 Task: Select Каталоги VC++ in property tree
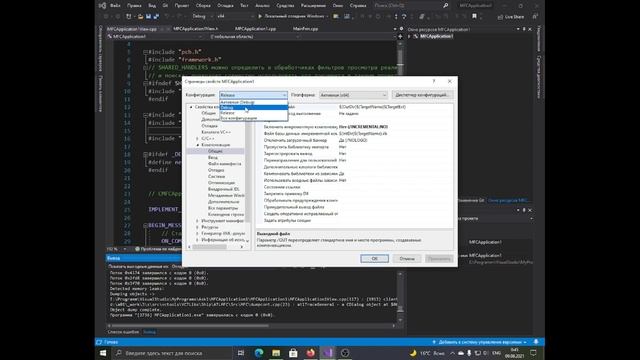point(216,132)
